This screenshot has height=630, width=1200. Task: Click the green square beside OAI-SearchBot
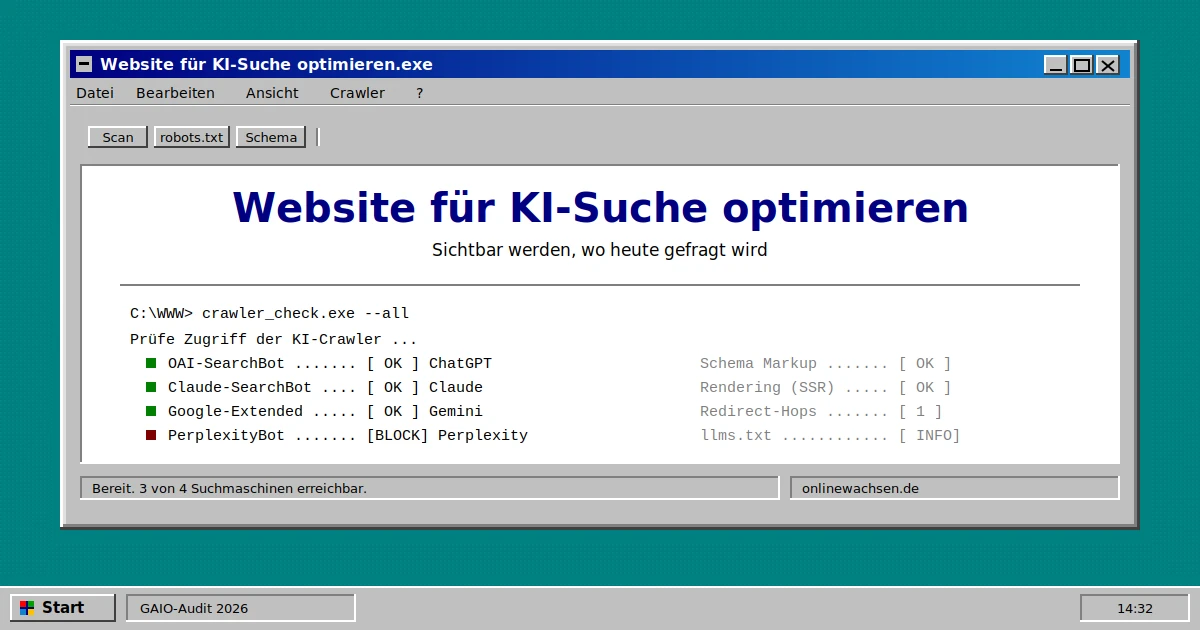[151, 363]
